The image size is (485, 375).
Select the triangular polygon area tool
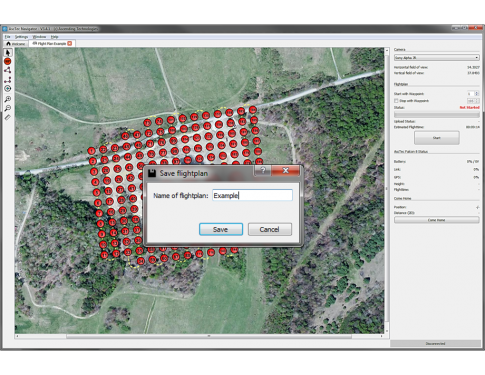(x=8, y=70)
